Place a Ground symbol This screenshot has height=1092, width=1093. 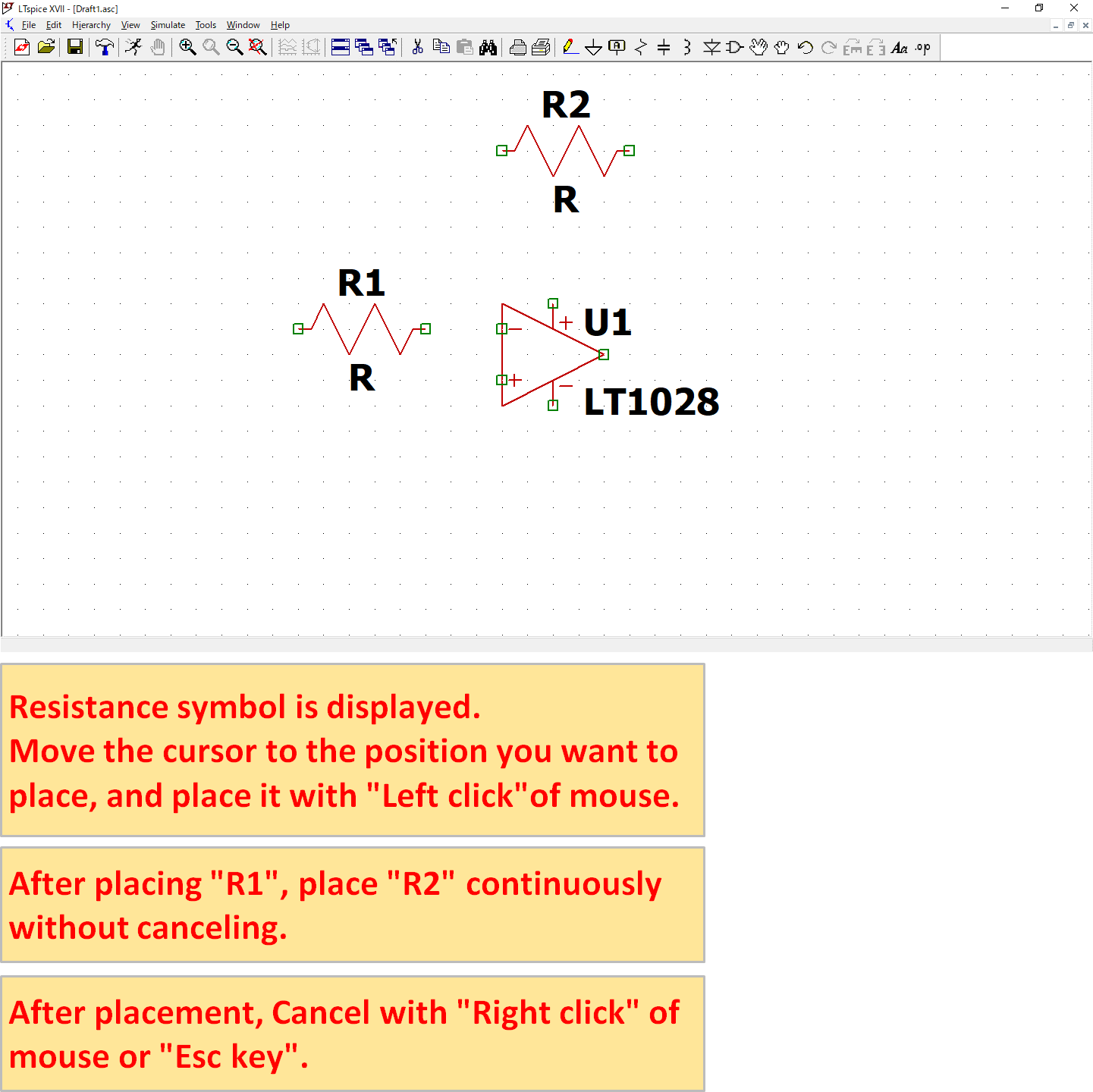point(592,47)
